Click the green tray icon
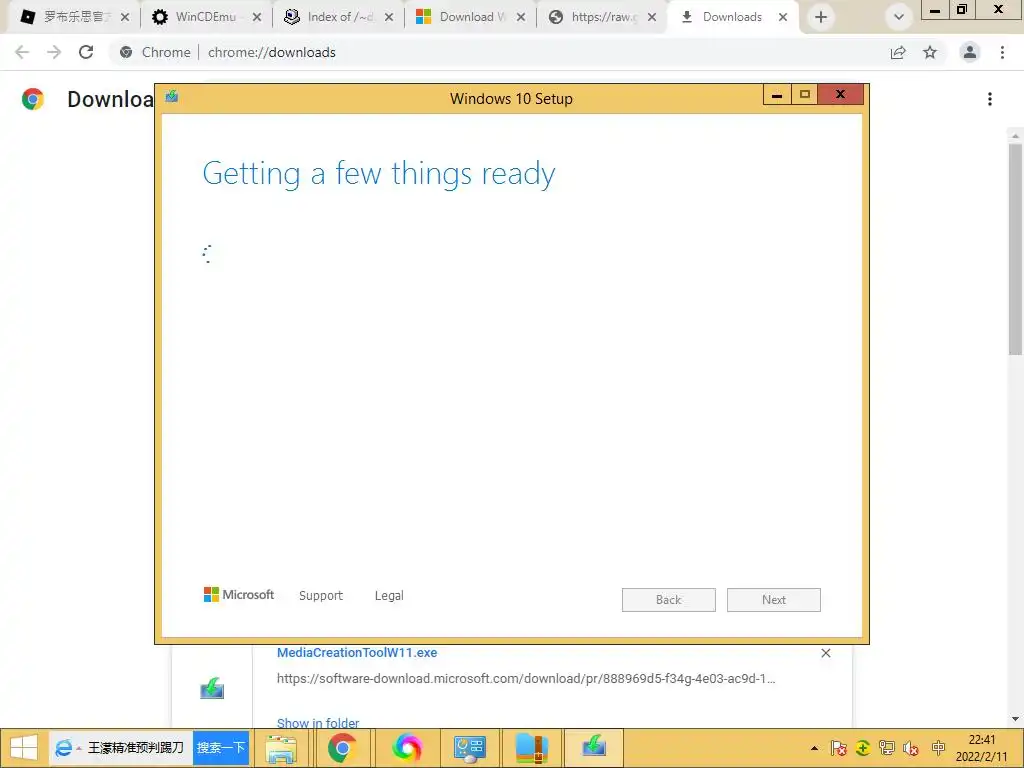 (x=863, y=748)
